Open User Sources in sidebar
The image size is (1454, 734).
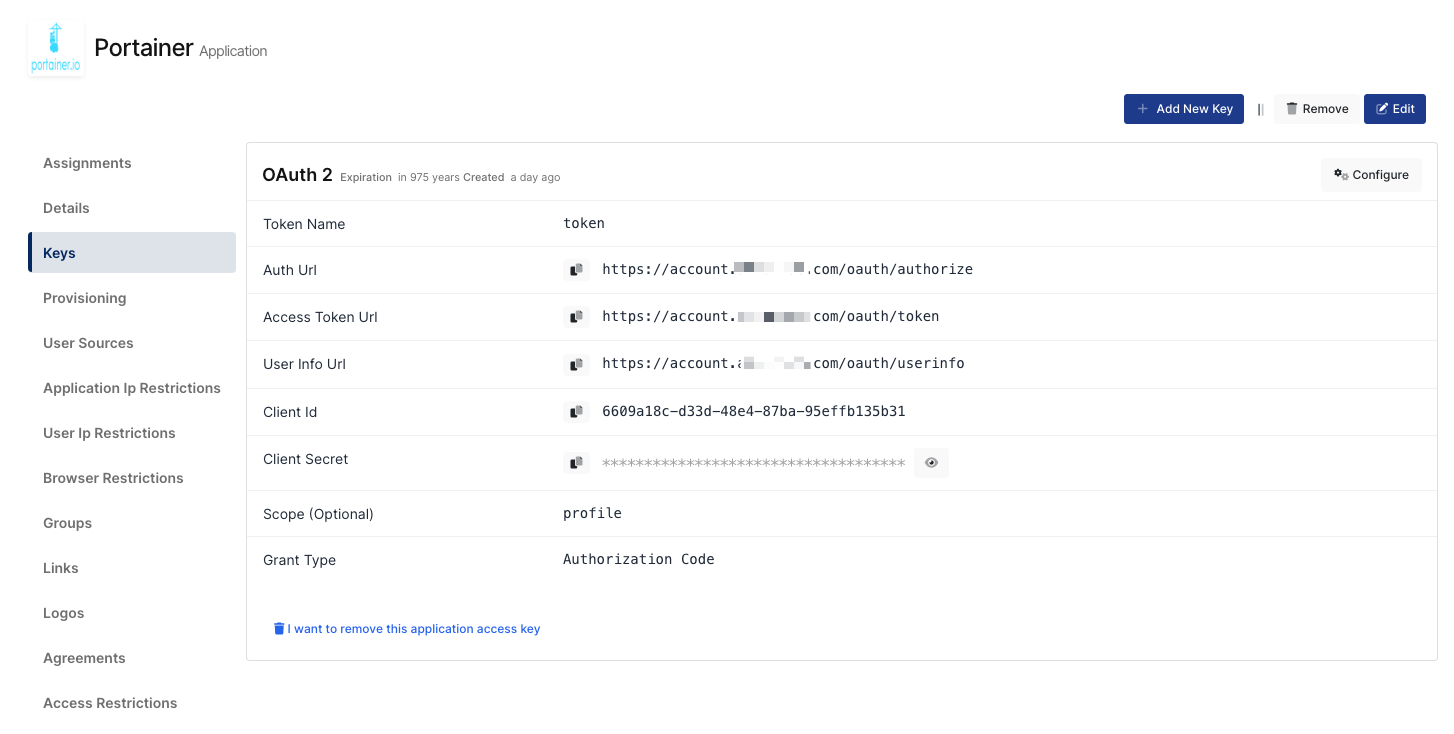[x=88, y=343]
